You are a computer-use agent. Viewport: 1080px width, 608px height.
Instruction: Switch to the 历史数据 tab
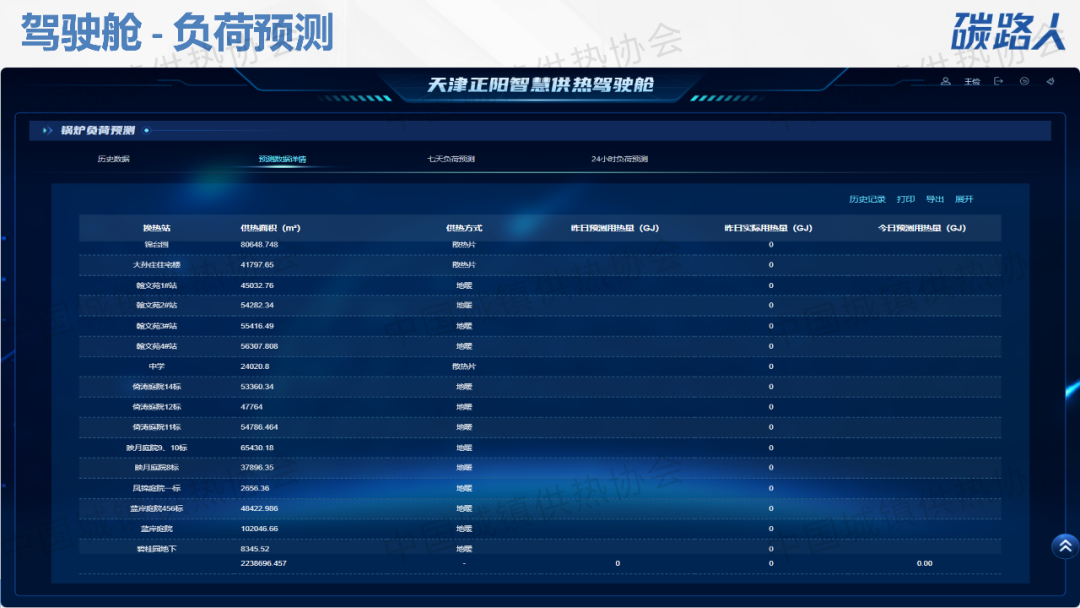[113, 159]
